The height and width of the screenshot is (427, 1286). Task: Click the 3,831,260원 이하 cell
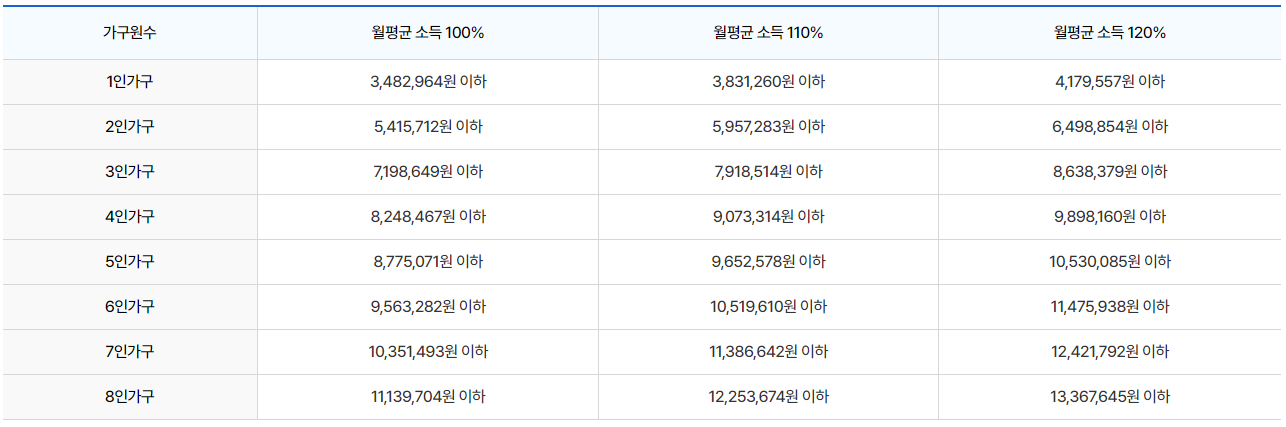(768, 82)
